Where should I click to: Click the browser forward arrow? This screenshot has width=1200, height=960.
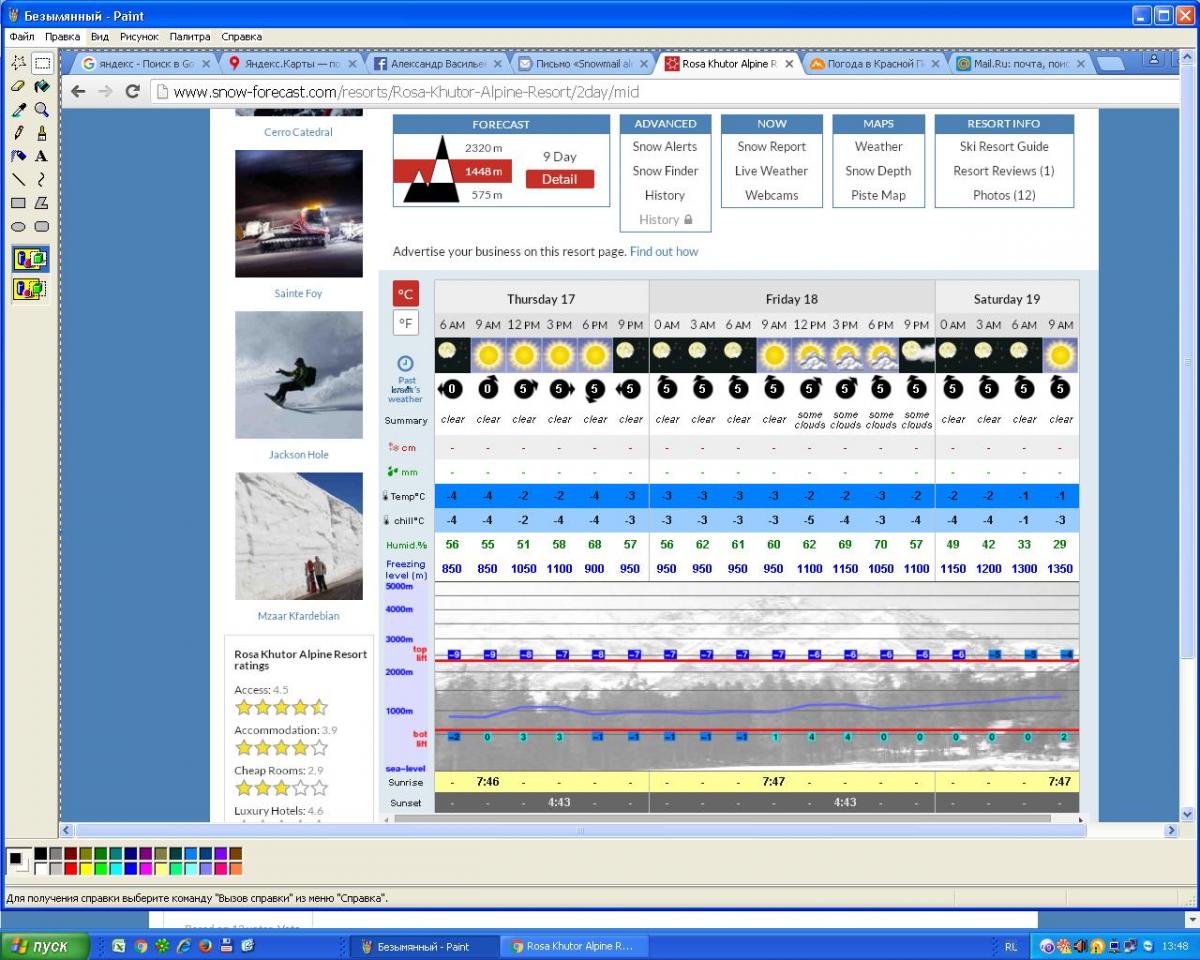tap(105, 91)
